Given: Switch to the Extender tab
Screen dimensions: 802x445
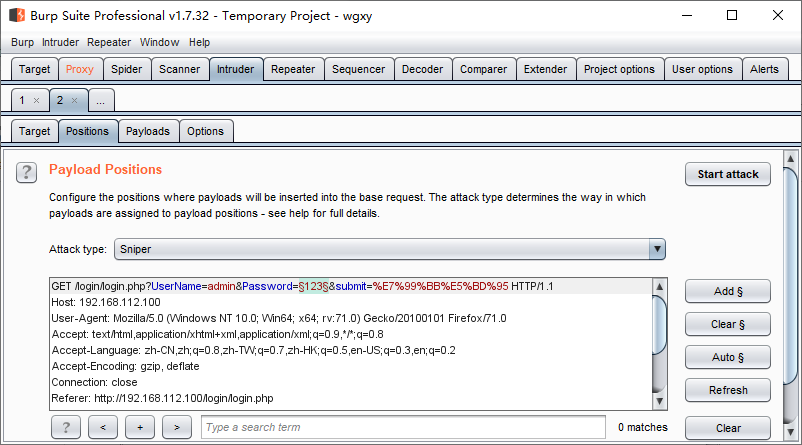Looking at the screenshot, I should pos(545,69).
